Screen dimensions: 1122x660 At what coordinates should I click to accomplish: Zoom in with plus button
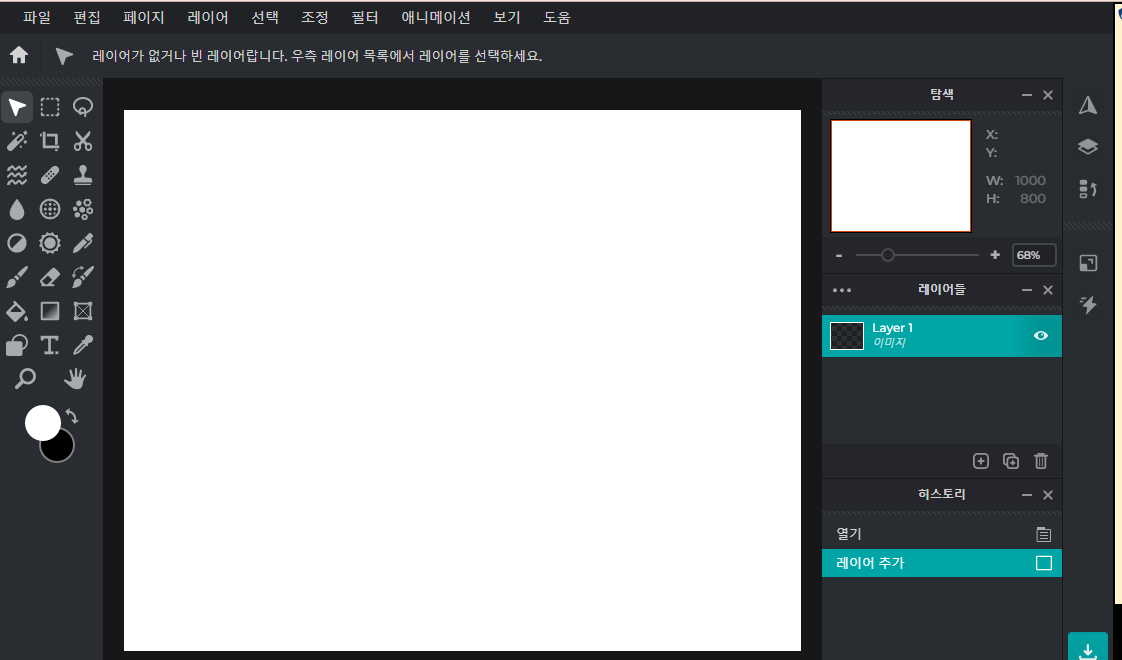(x=995, y=255)
